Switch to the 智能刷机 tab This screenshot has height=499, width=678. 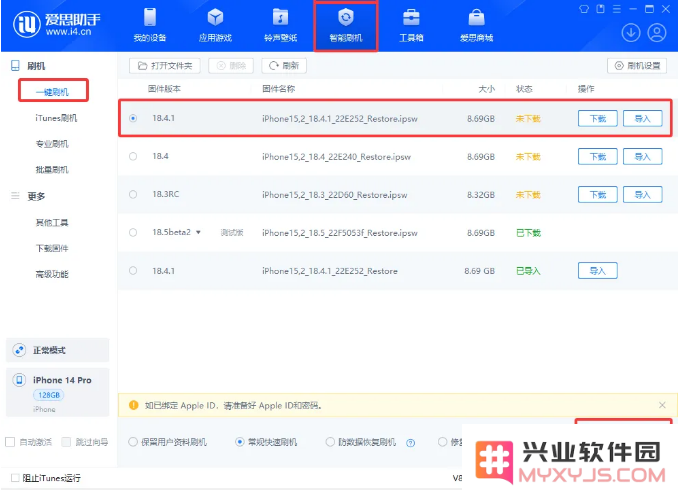(x=346, y=27)
